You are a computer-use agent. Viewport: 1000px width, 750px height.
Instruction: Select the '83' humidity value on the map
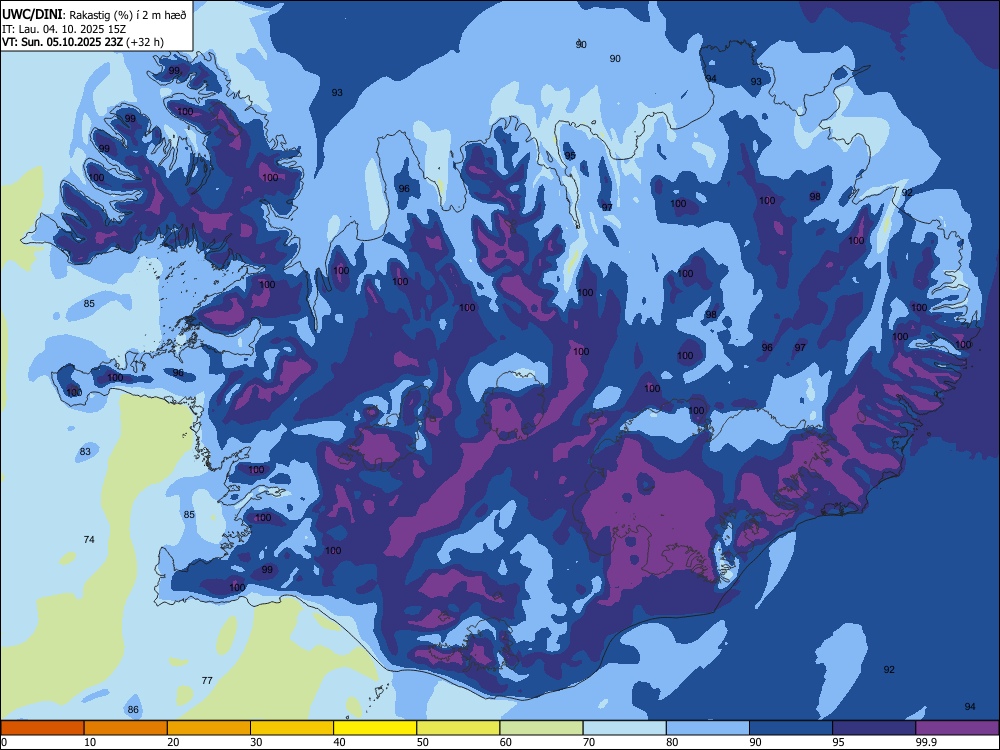click(85, 452)
